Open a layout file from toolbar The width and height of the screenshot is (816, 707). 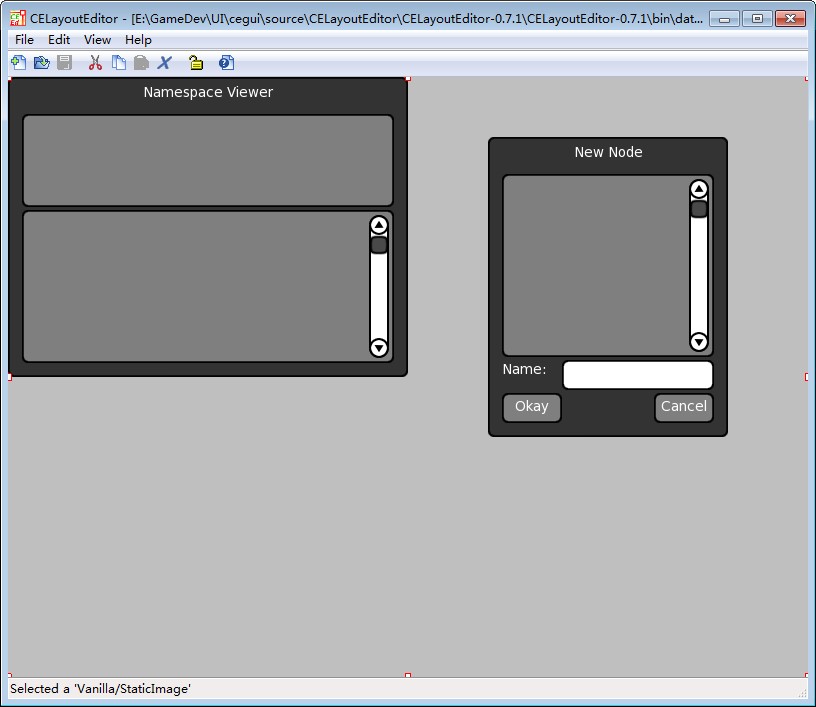tap(42, 63)
